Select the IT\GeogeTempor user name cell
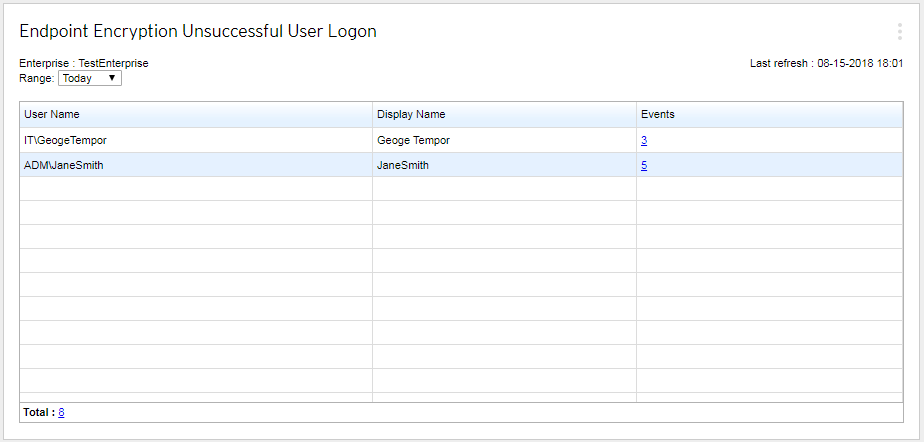Viewport: 924px width, 442px height. 65,141
